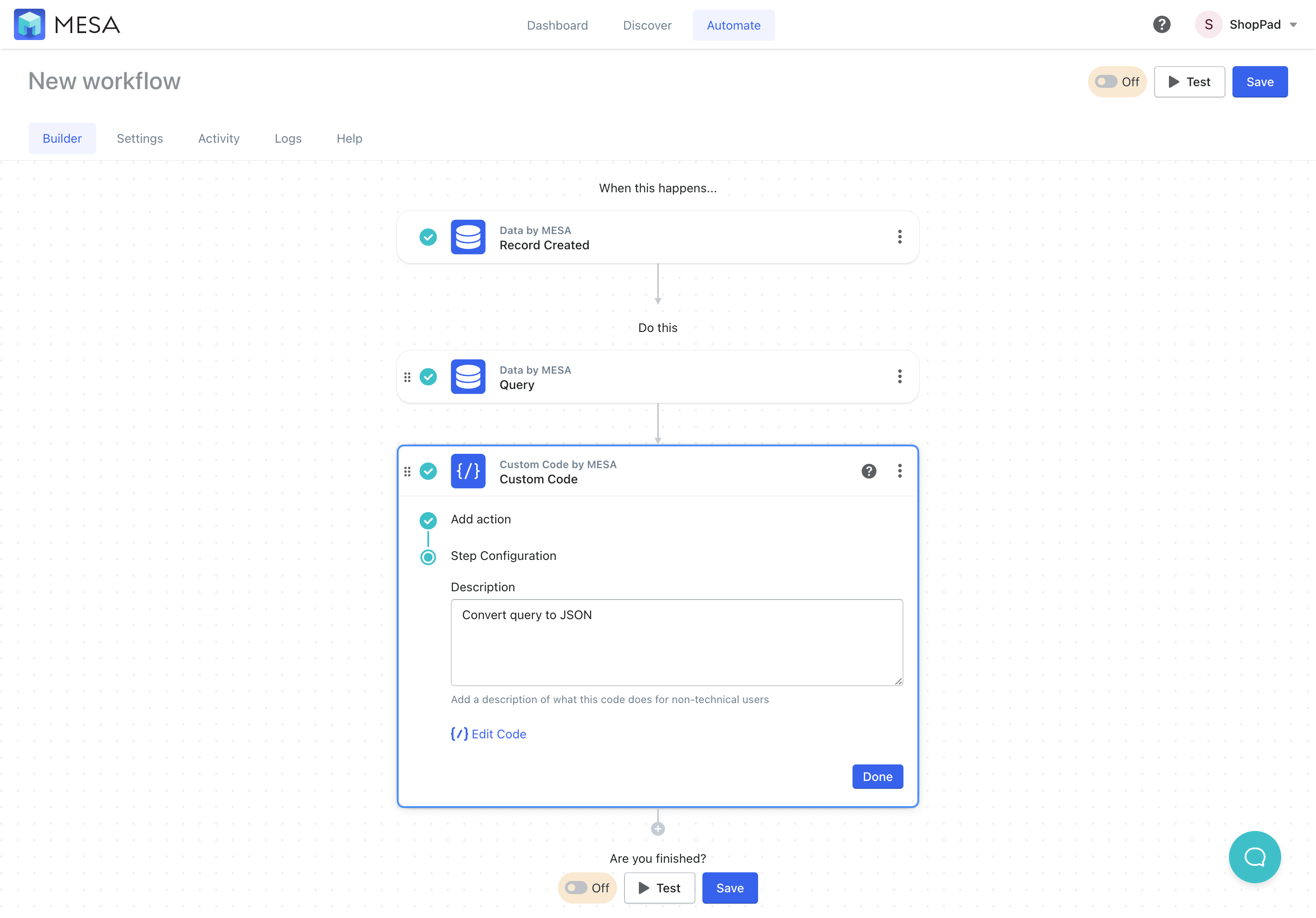Open the Query action card
The height and width of the screenshot is (918, 1316).
658,376
